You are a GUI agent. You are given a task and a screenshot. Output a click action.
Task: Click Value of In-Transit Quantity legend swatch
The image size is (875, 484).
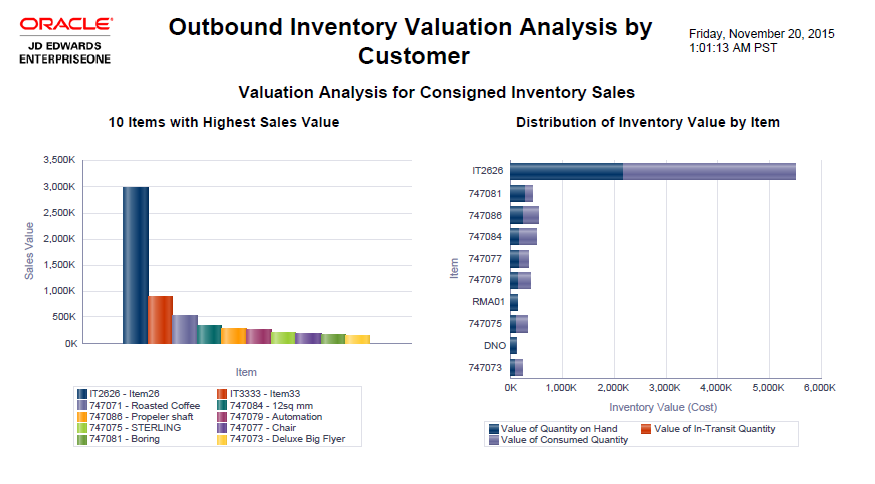[646, 429]
